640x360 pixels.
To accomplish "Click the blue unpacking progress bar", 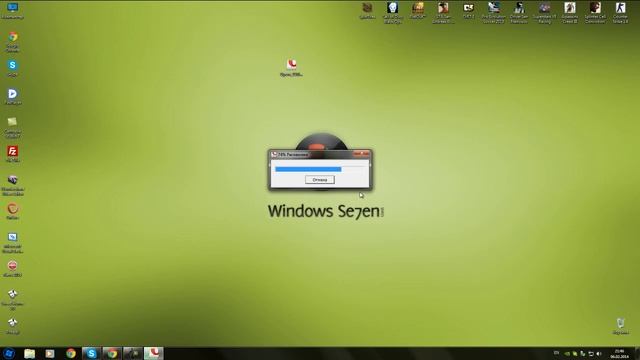I will [309, 169].
